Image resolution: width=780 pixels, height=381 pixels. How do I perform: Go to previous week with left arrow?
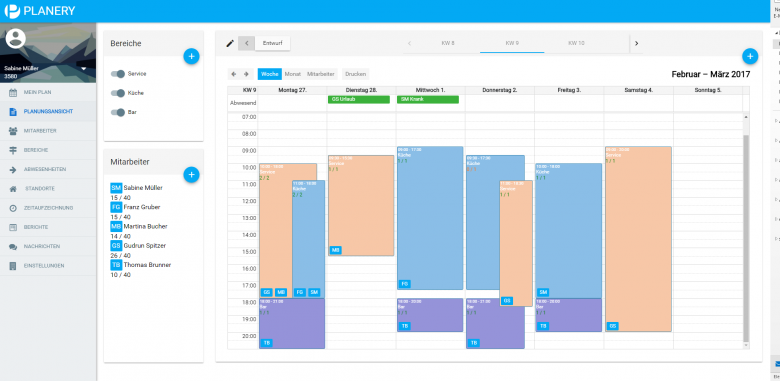[234, 74]
